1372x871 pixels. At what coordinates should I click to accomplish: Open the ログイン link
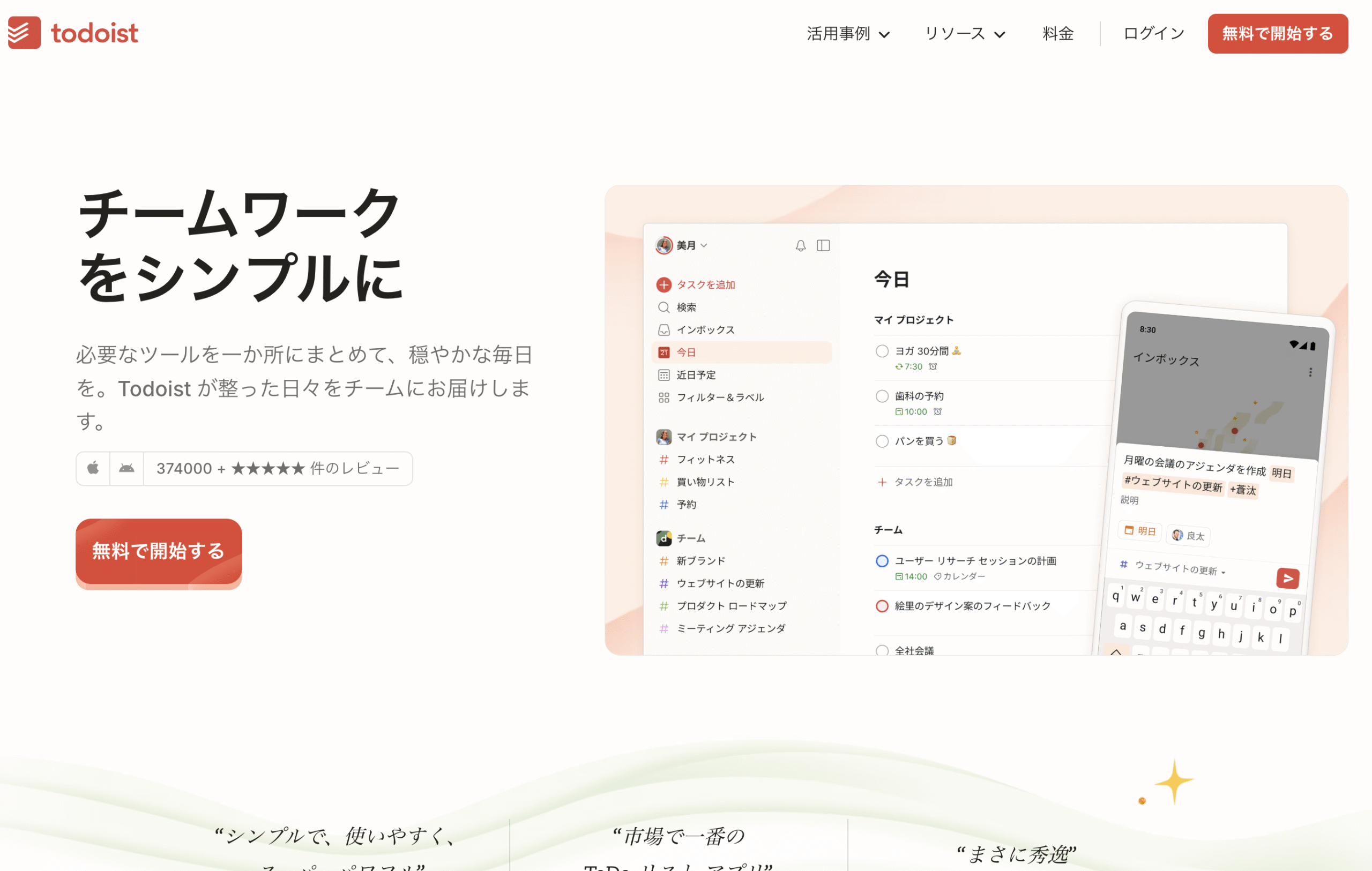(1153, 34)
